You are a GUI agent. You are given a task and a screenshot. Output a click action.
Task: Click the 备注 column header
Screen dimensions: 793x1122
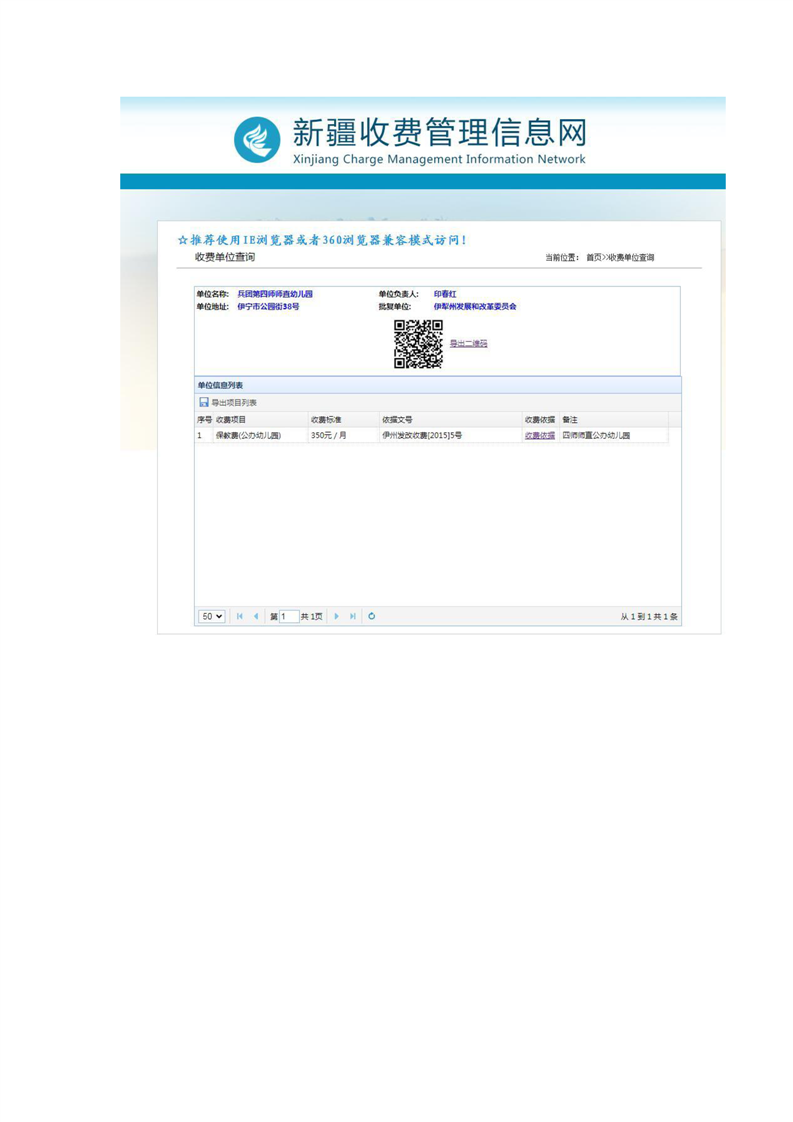(613, 419)
